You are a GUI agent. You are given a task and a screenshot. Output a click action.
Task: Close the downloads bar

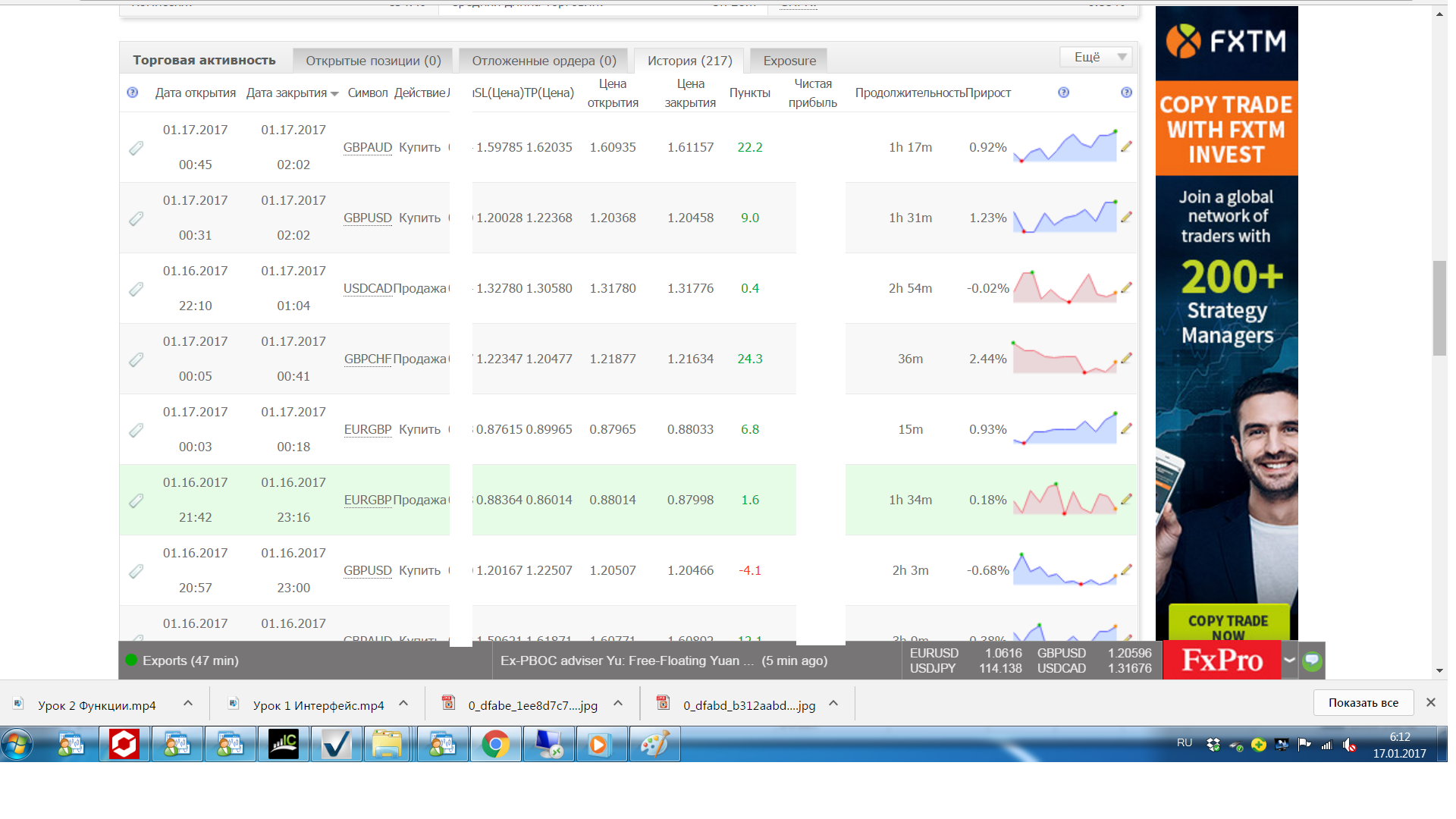point(1431,703)
